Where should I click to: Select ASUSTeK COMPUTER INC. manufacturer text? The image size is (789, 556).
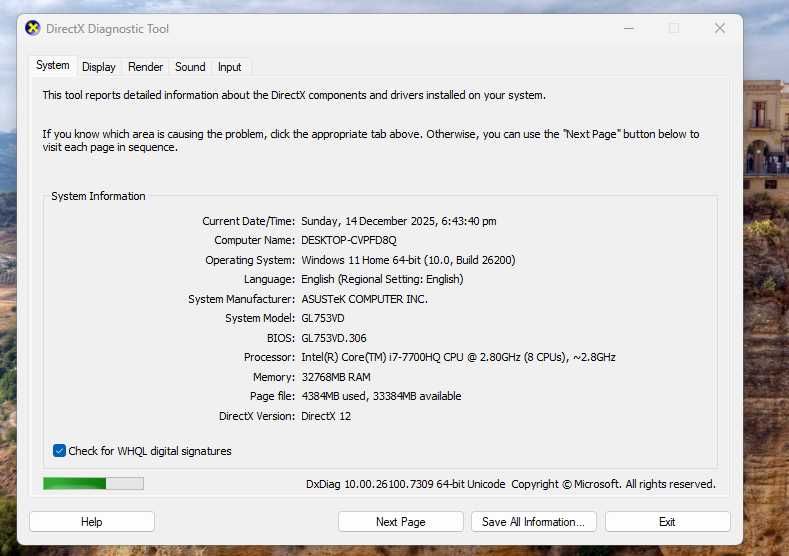(364, 299)
